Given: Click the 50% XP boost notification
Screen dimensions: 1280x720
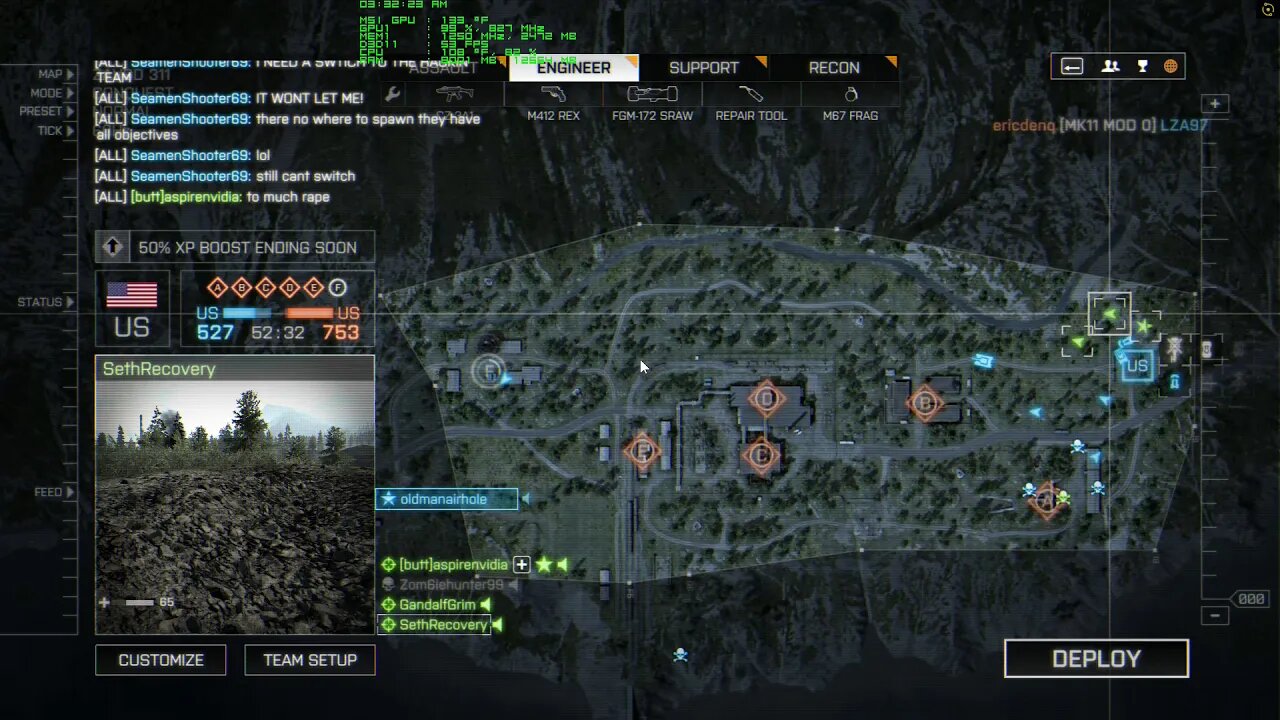Looking at the screenshot, I should 235,247.
